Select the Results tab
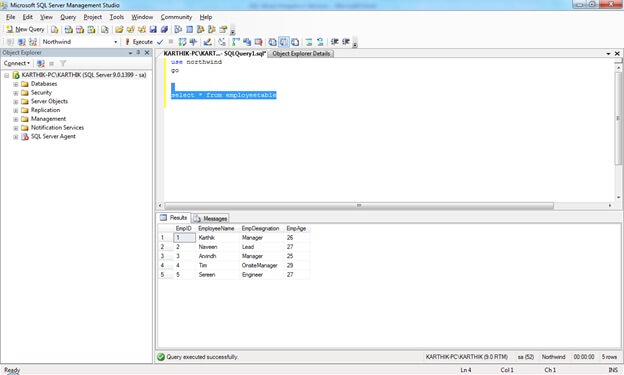 pyautogui.click(x=174, y=217)
